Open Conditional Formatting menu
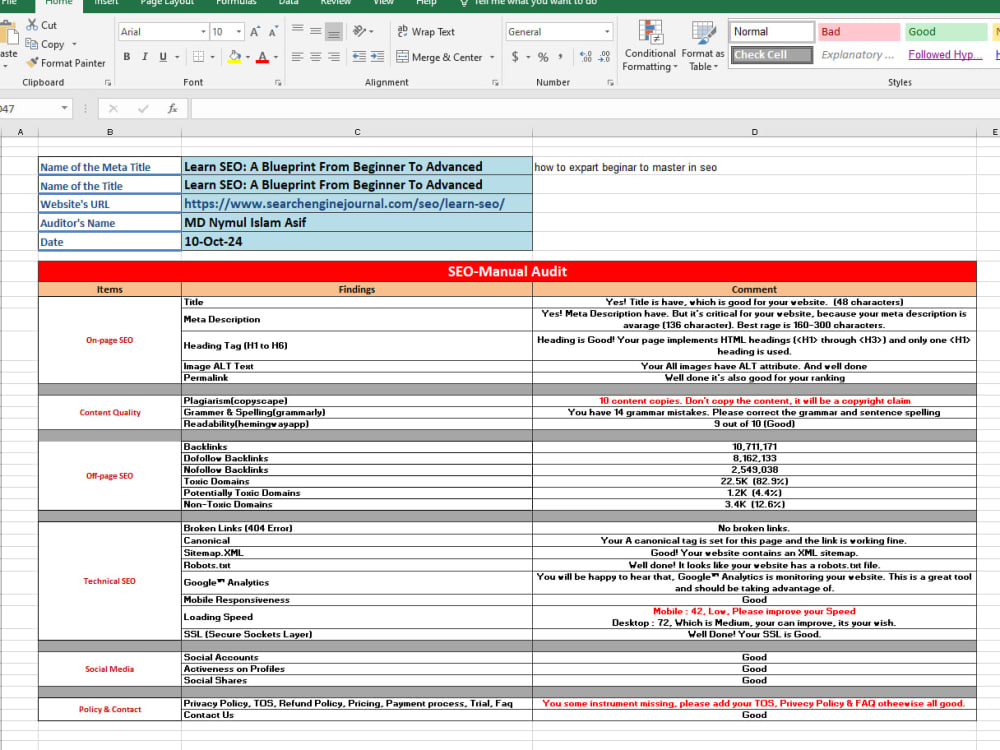Screen dimensions: 1000x750 click(650, 45)
